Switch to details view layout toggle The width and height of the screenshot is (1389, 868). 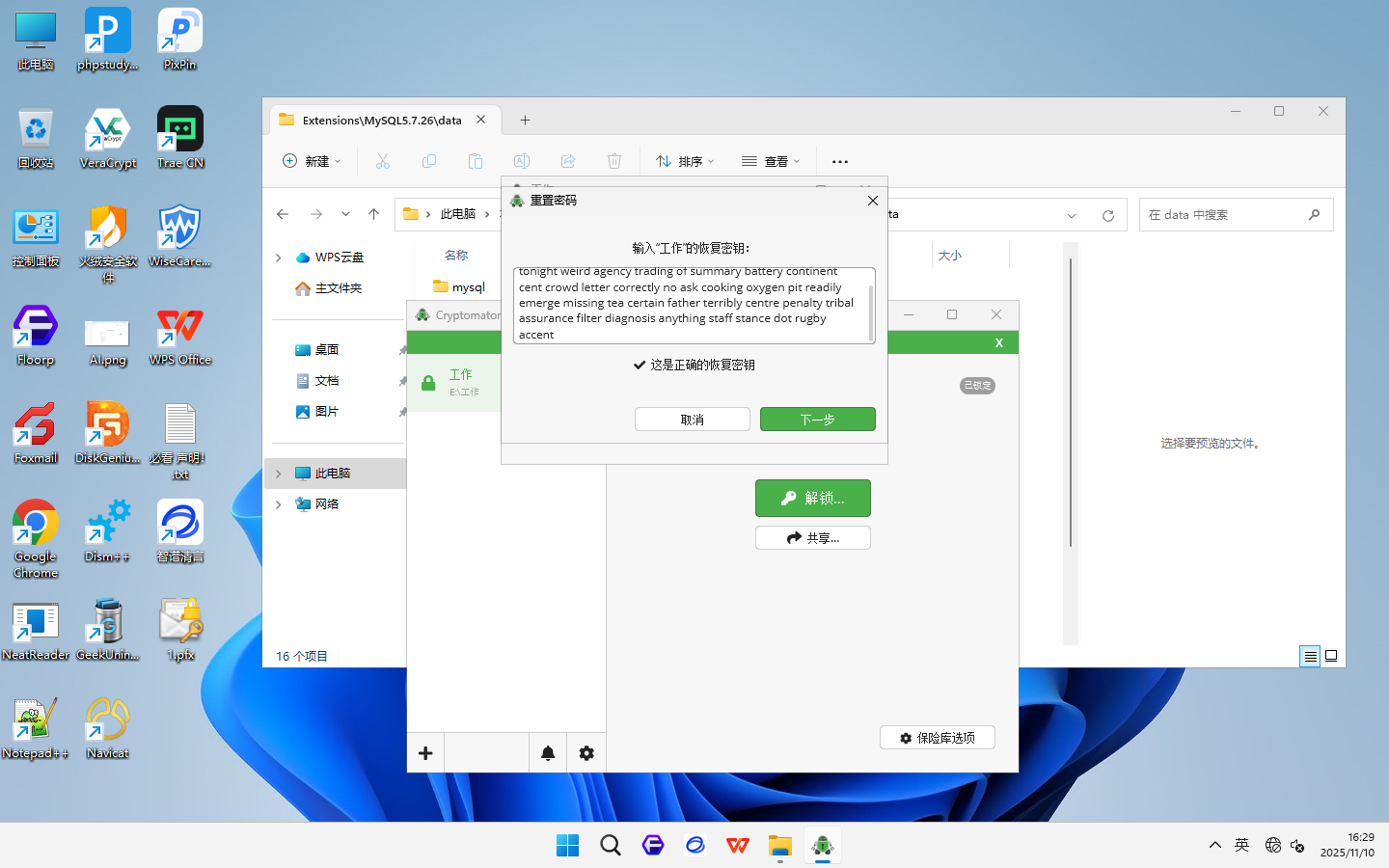pyautogui.click(x=1310, y=656)
